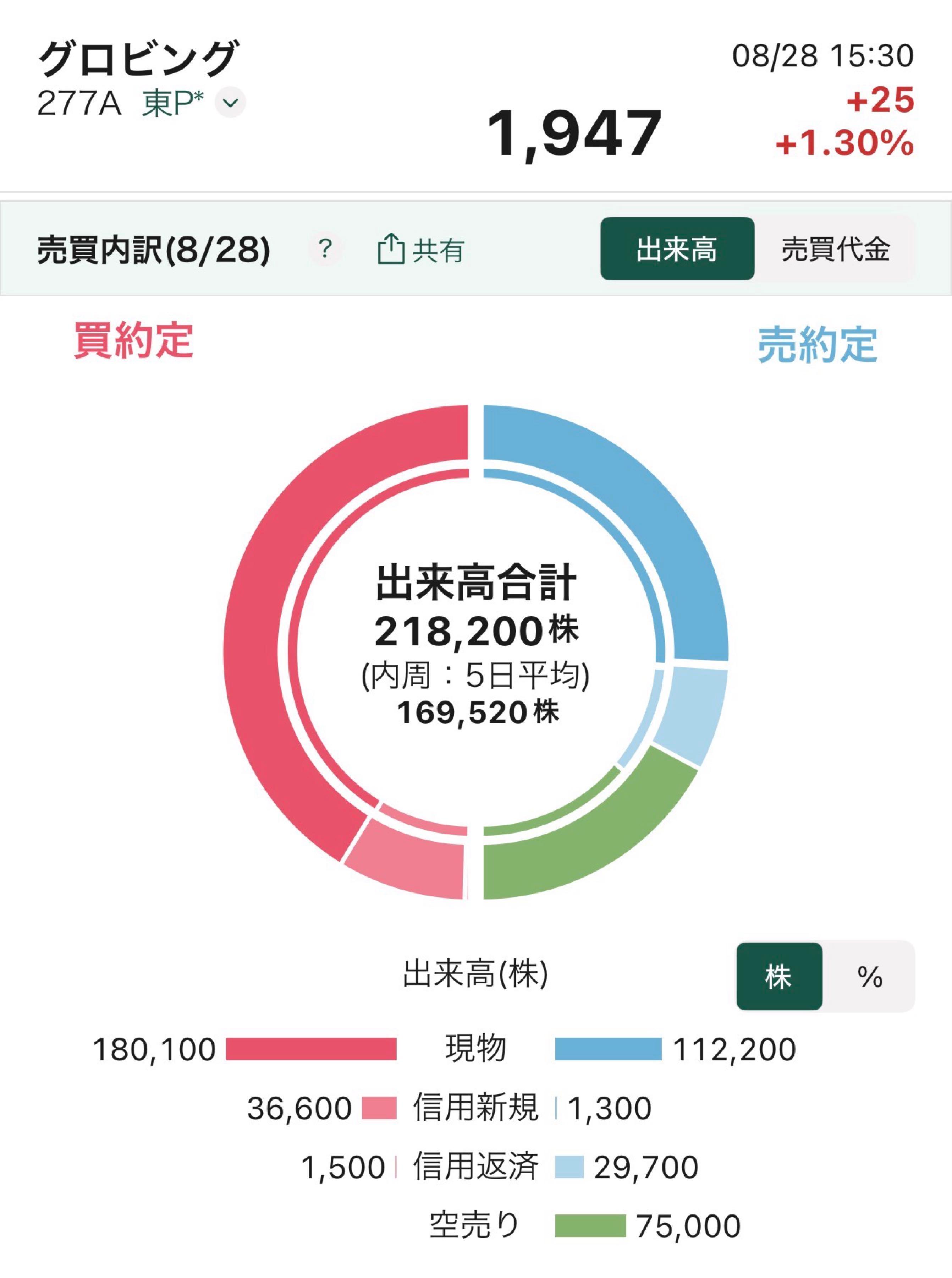Image resolution: width=952 pixels, height=1278 pixels.
Task: Tap the timestamp 08/28 15:30
Action: [823, 56]
